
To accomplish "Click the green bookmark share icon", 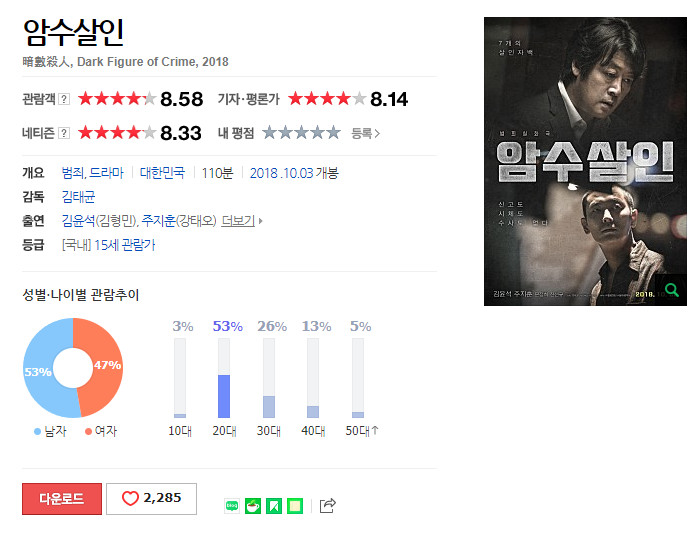I will pyautogui.click(x=274, y=506).
